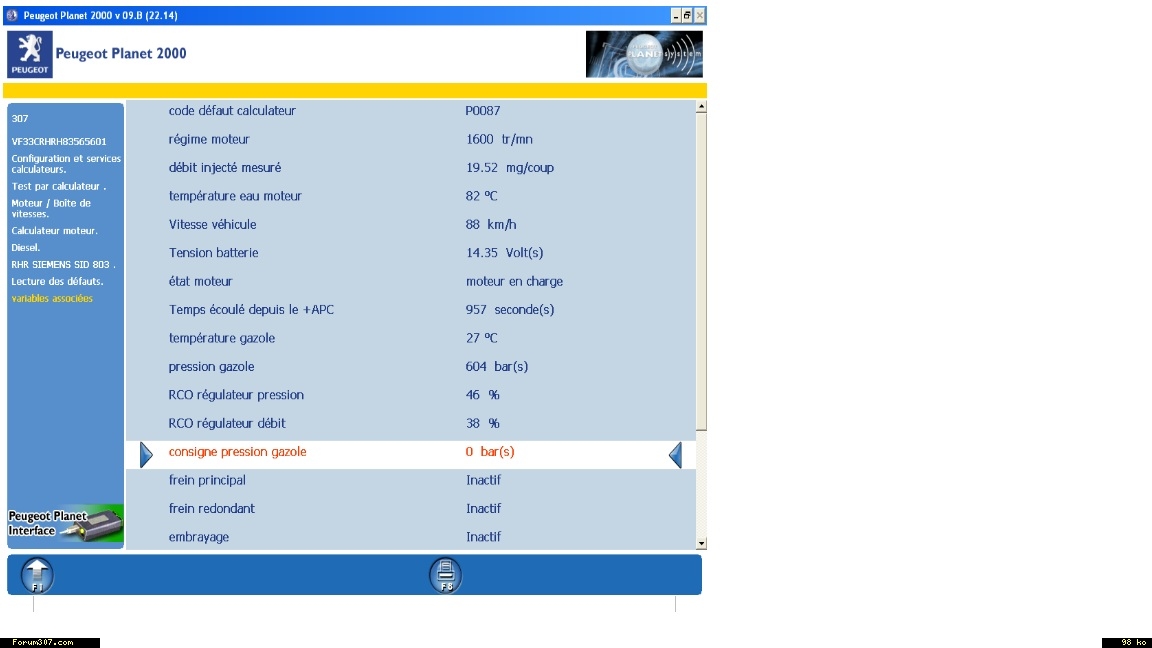This screenshot has width=1152, height=648.
Task: Click the restore window button
Action: [688, 16]
